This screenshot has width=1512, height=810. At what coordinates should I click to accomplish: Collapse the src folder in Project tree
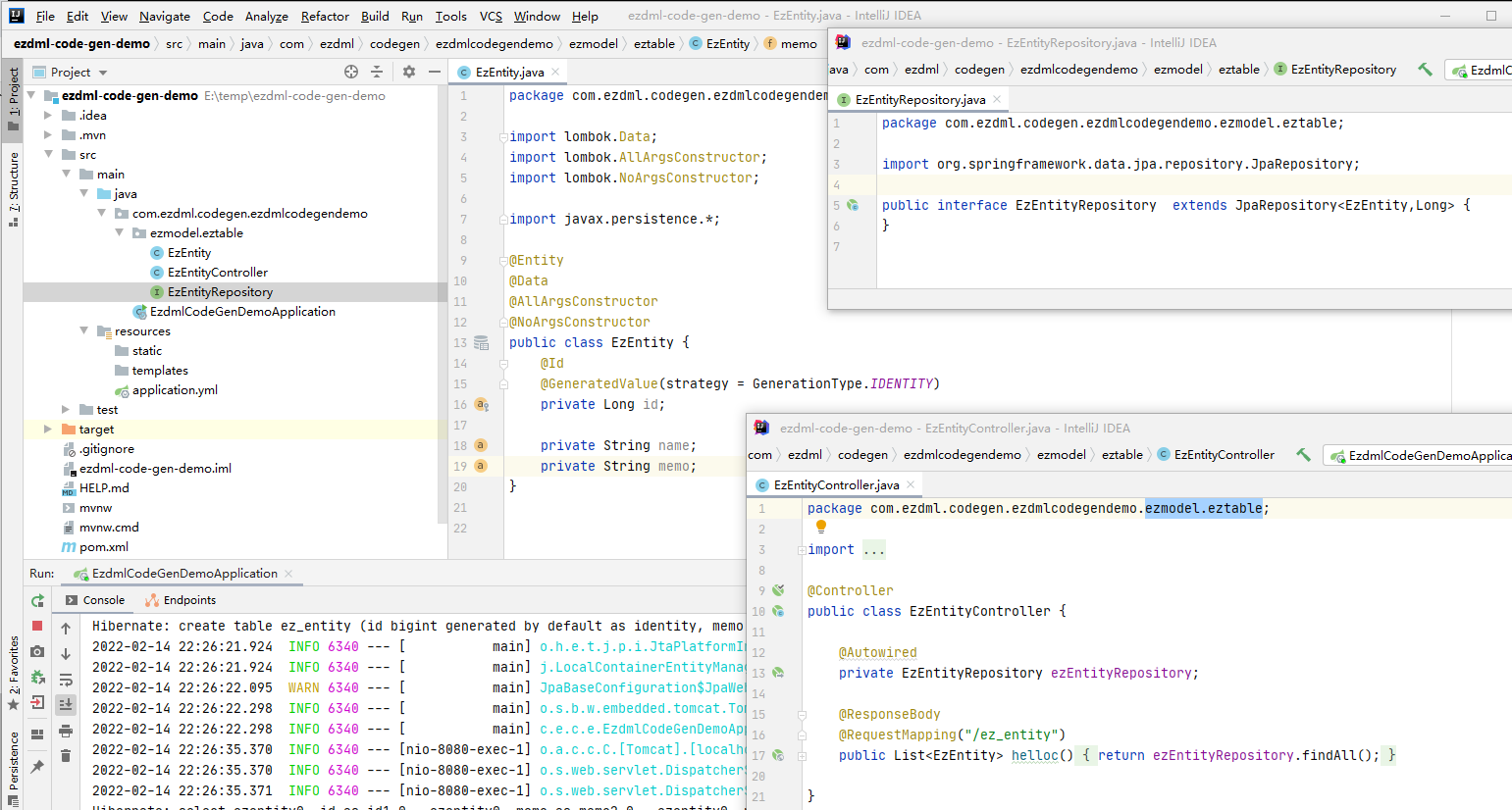point(47,154)
